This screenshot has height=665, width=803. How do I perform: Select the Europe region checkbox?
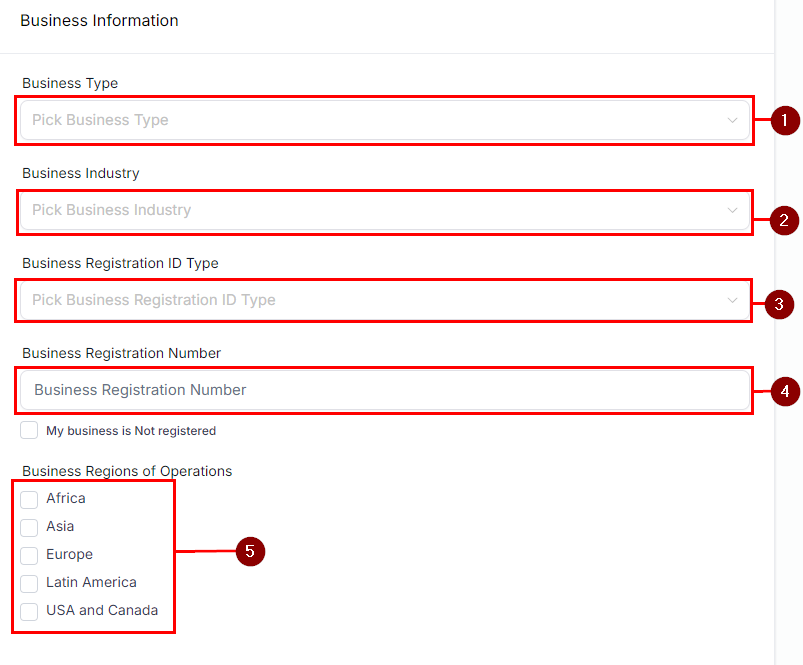(29, 555)
